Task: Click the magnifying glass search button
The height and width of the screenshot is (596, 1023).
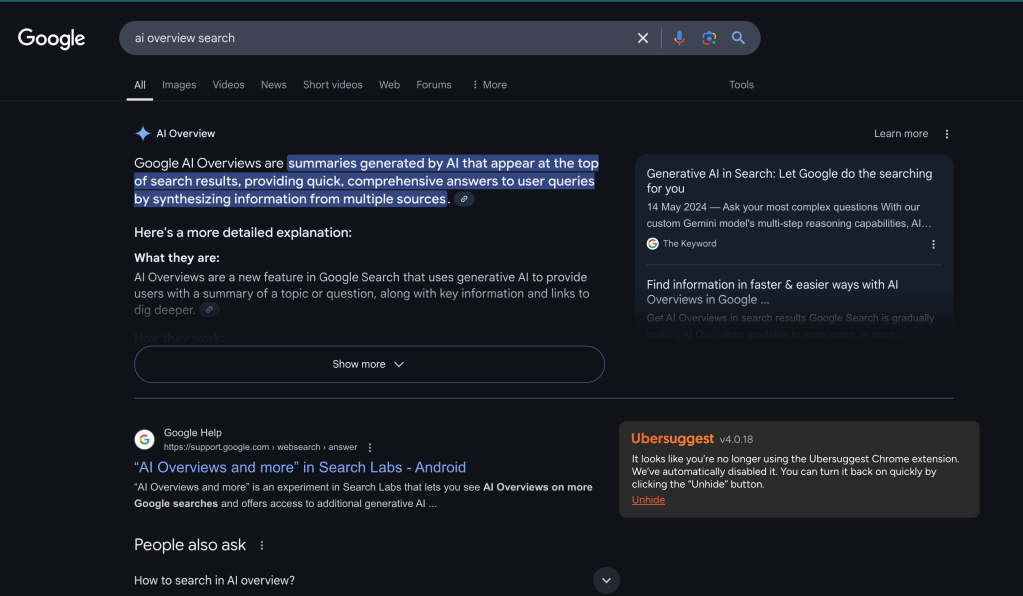Action: [739, 38]
